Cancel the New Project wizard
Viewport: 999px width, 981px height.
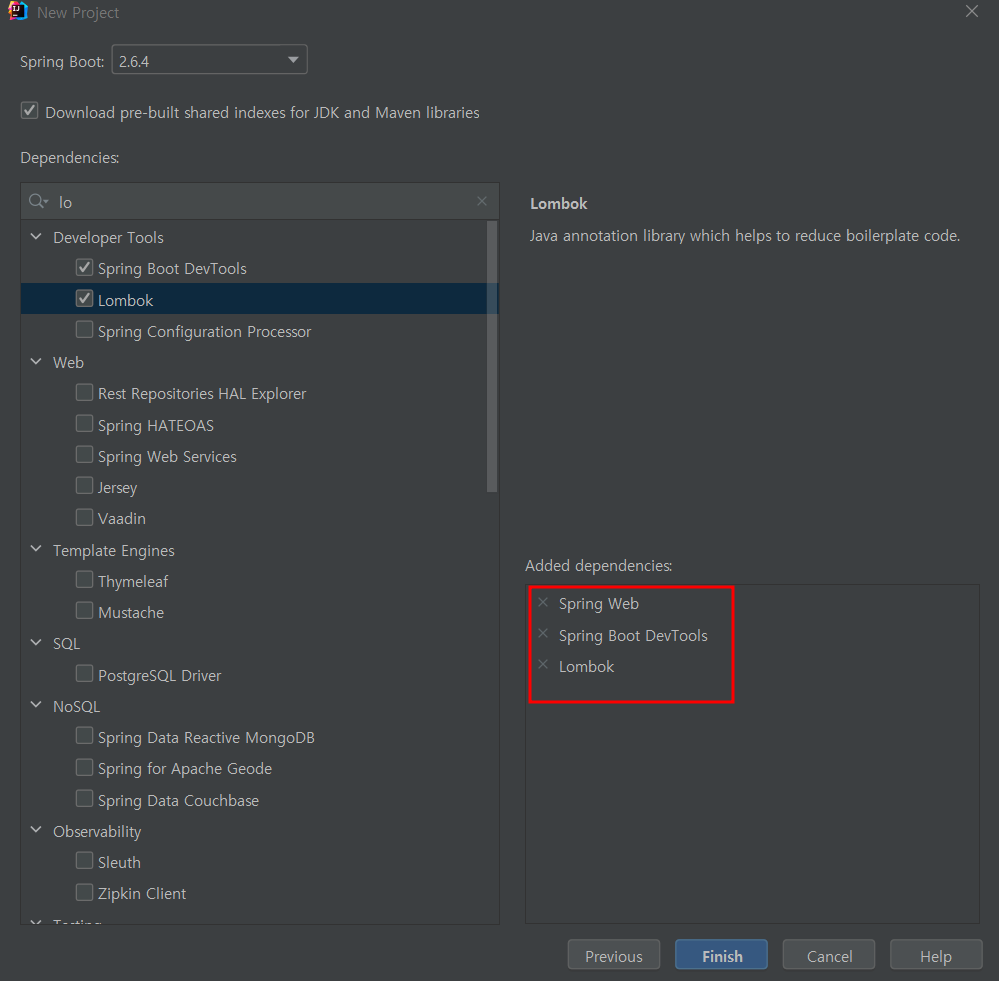(829, 956)
